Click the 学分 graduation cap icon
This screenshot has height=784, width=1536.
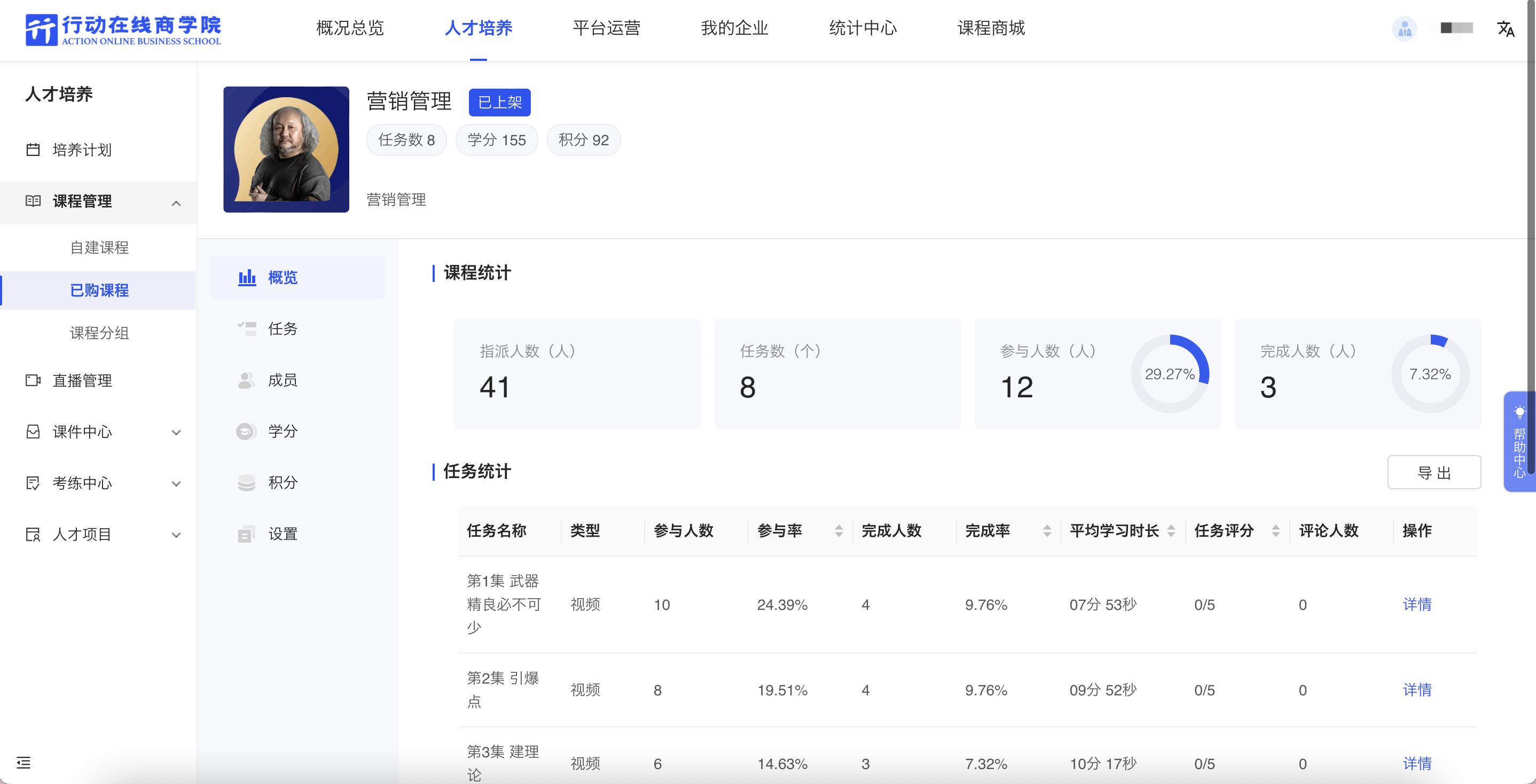click(x=246, y=431)
